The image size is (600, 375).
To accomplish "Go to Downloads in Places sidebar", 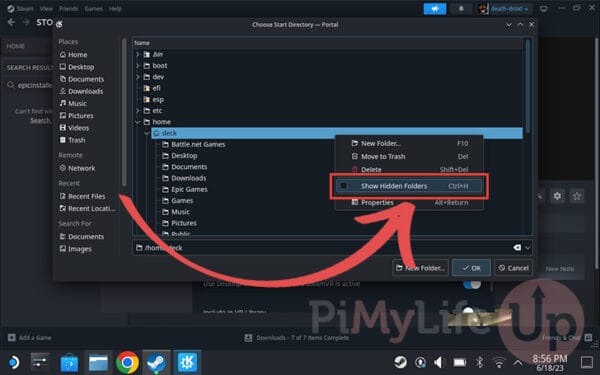I will point(82,91).
